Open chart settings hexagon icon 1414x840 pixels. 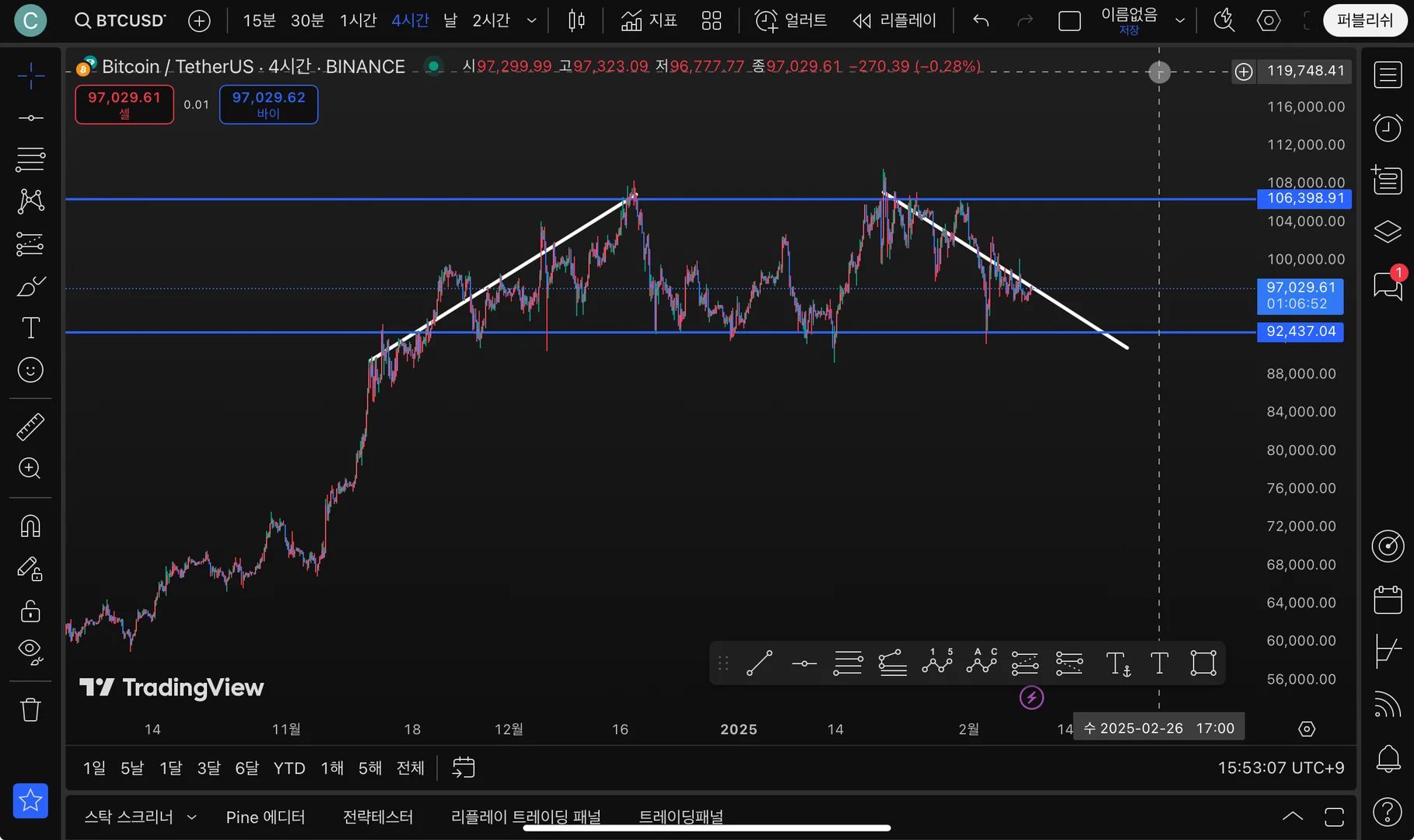click(1269, 21)
